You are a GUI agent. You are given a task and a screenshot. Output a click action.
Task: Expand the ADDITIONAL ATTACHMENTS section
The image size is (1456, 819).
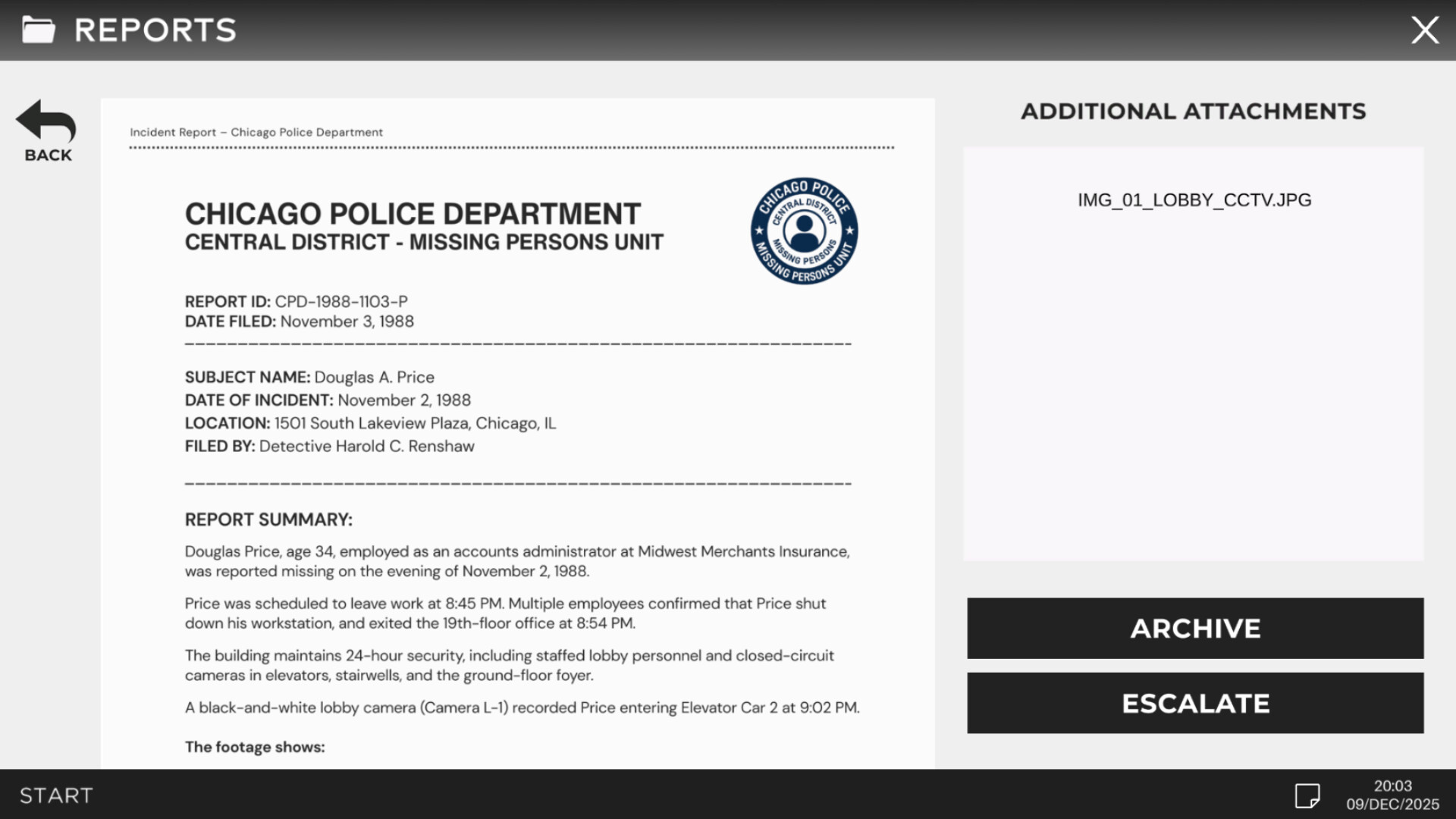pos(1193,111)
